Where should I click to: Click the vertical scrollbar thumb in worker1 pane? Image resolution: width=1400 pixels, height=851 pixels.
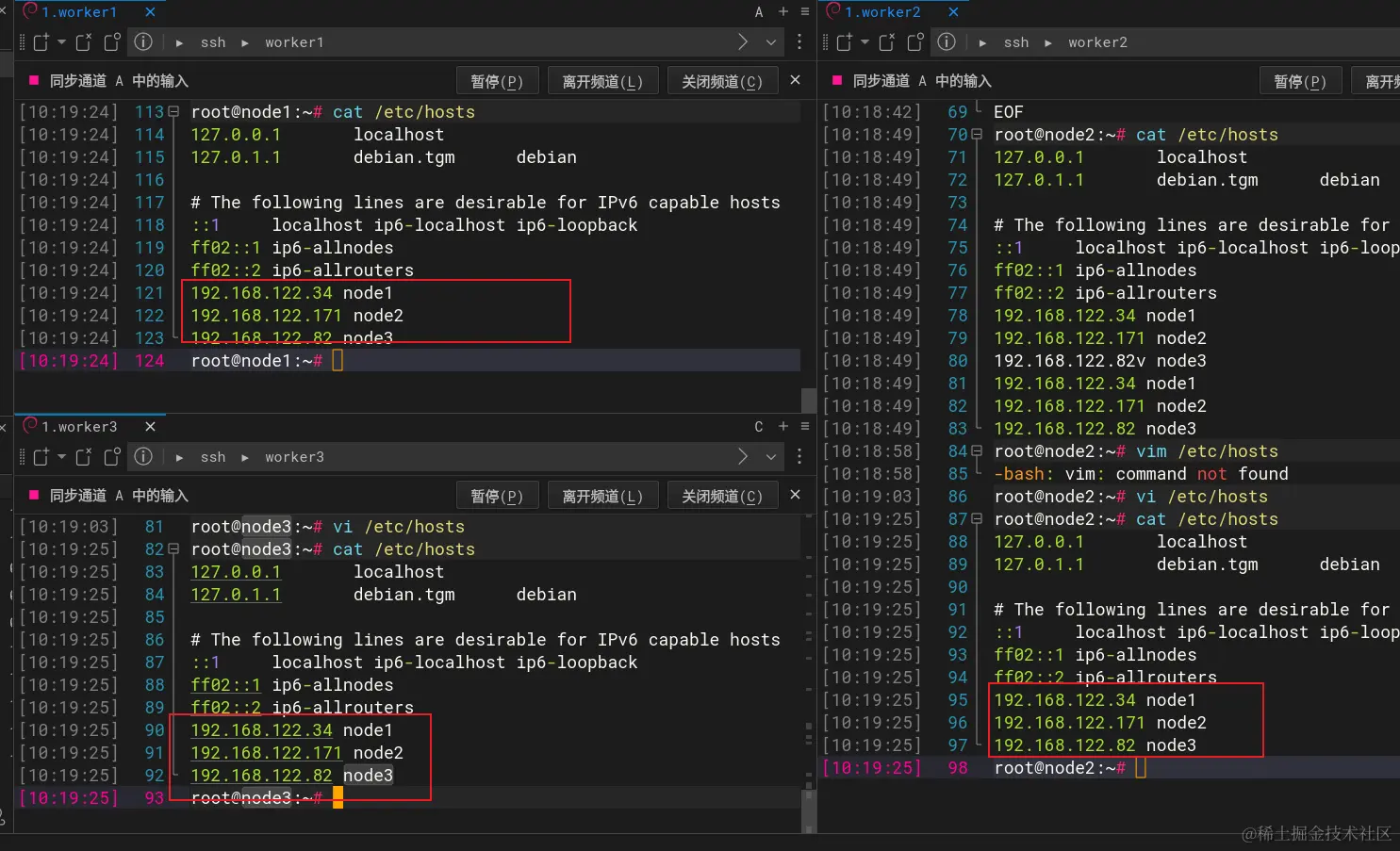[809, 400]
